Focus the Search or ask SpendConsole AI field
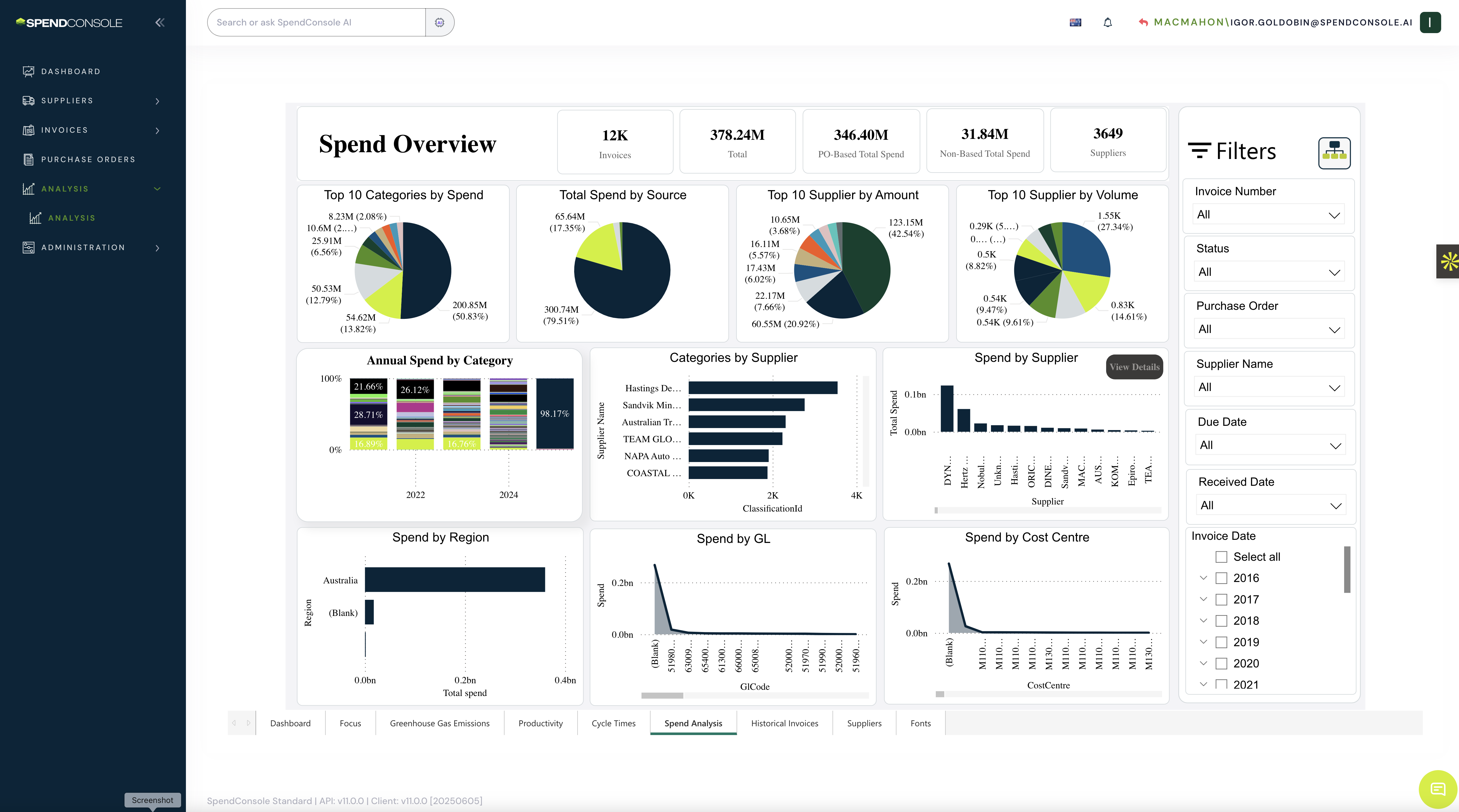This screenshot has height=812, width=1459. (x=317, y=23)
